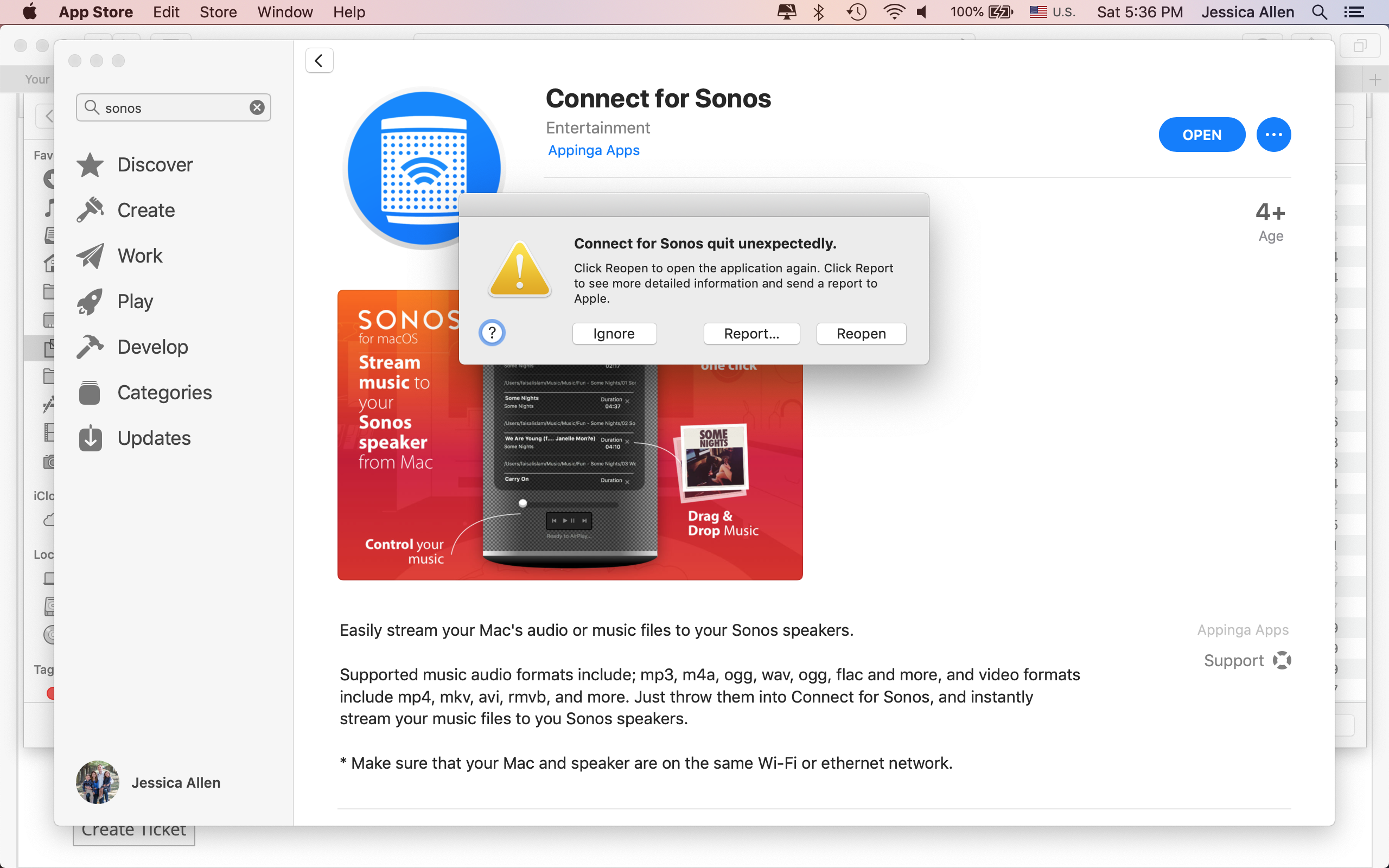Screen dimensions: 1389x868
Task: Click the plus new tab button in background window
Action: [1375, 80]
